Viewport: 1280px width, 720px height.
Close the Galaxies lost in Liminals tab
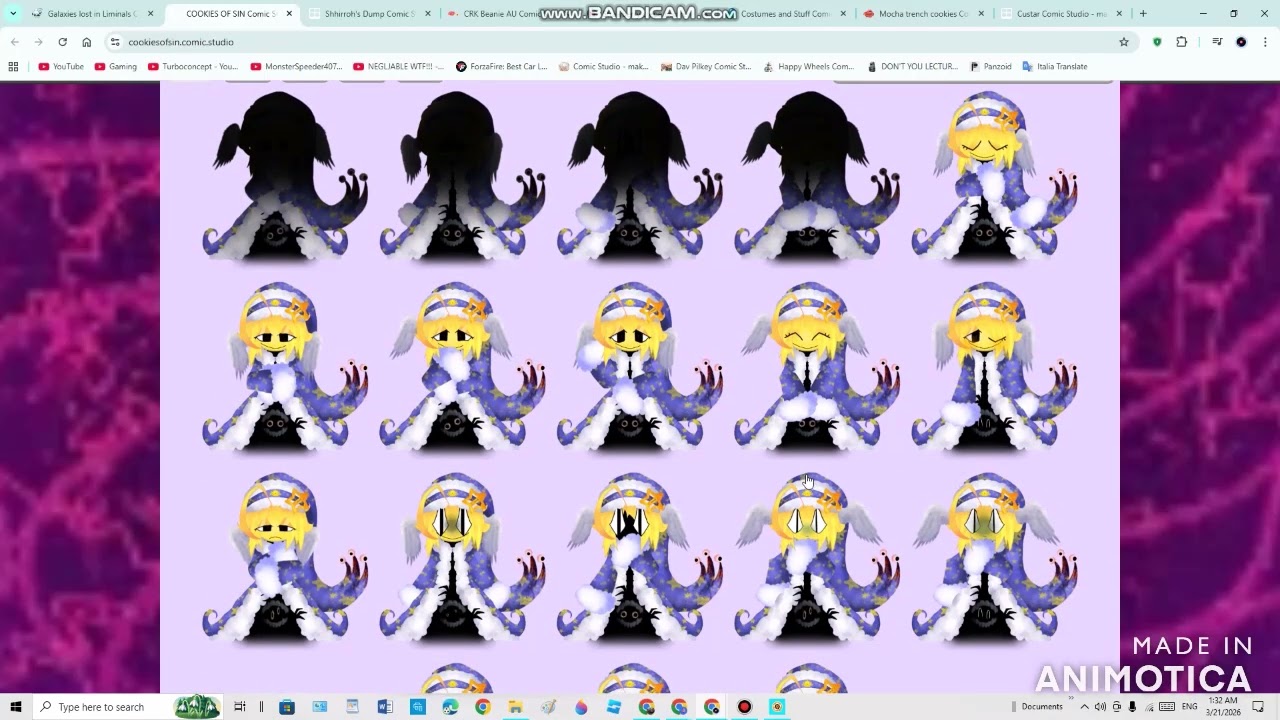[151, 14]
